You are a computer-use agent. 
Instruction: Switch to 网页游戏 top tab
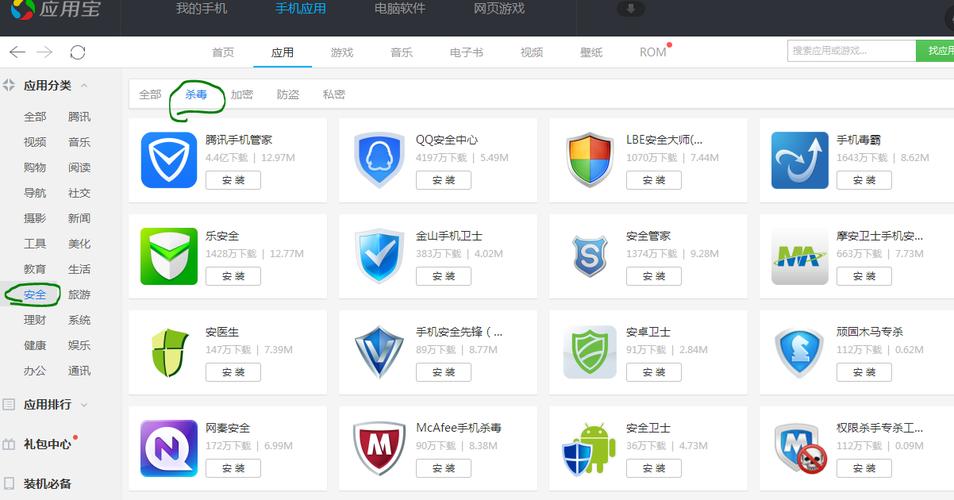(499, 9)
